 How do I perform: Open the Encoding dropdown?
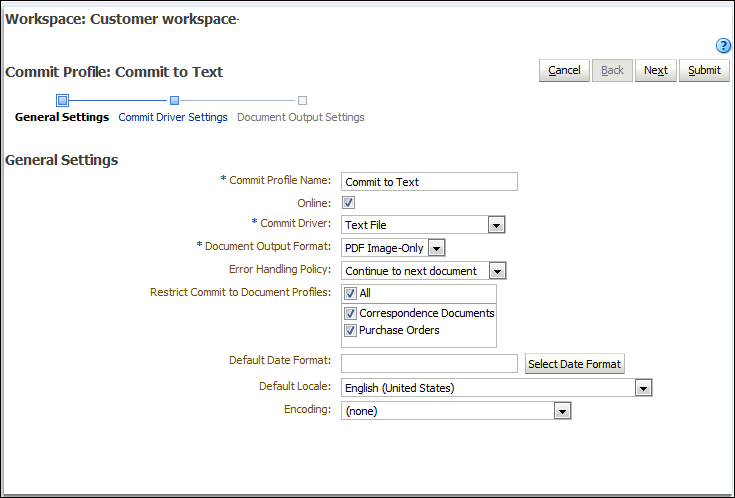(x=562, y=411)
